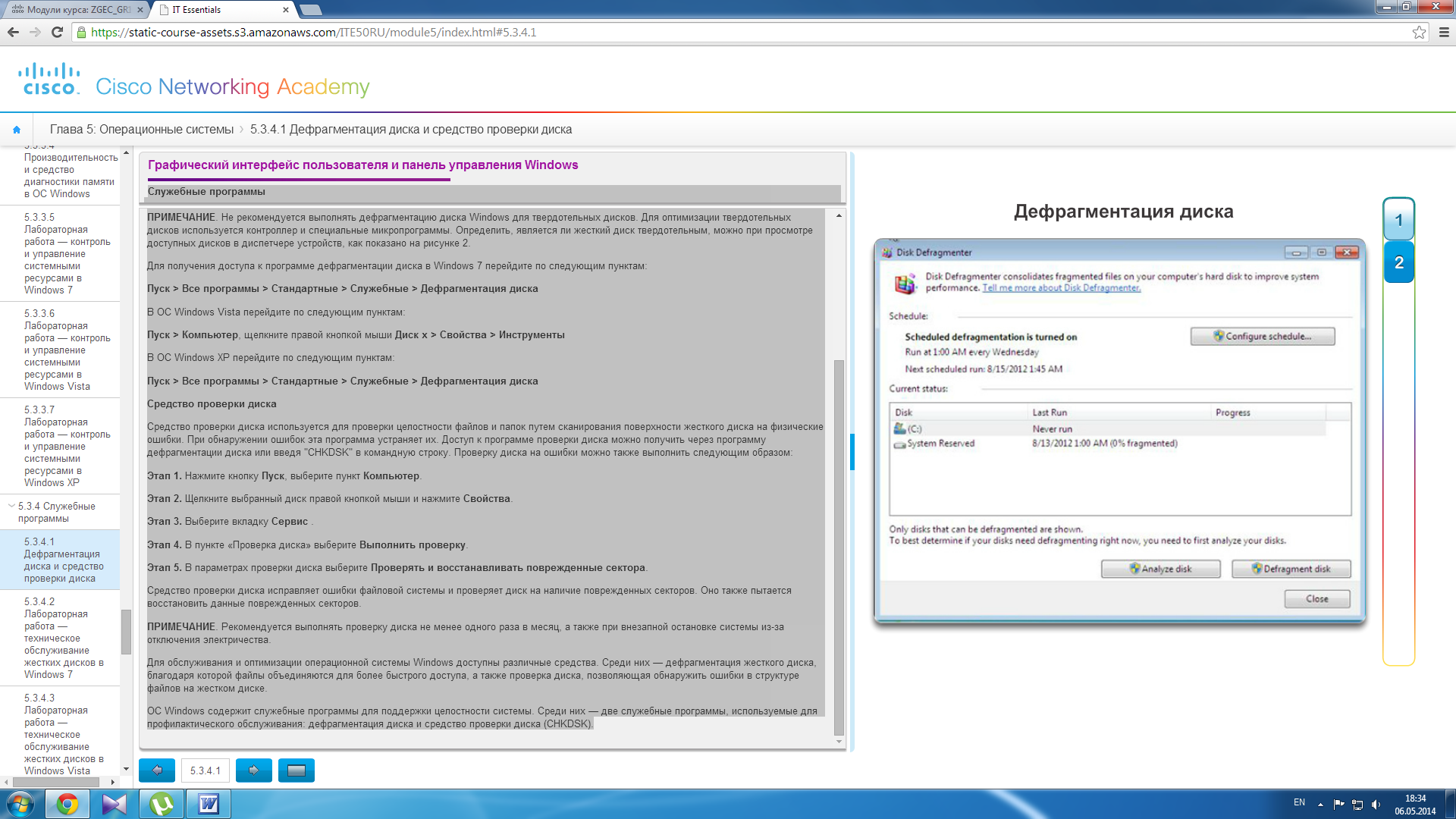The width and height of the screenshot is (1456, 819).
Task: Show hidden tray icons arrow
Action: [1320, 805]
